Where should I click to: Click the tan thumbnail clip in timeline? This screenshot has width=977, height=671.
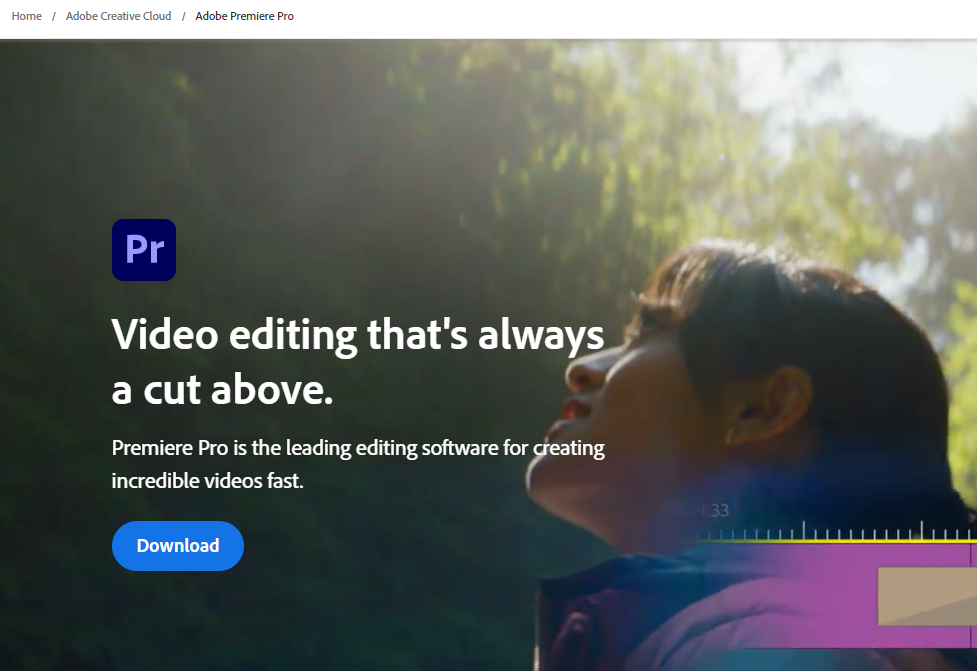click(x=927, y=596)
